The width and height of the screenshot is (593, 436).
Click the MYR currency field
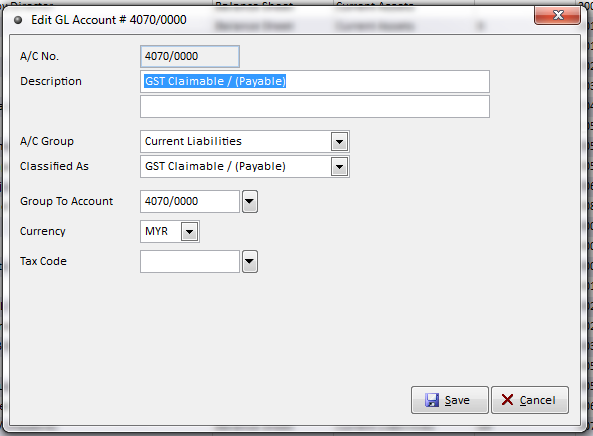tap(161, 231)
